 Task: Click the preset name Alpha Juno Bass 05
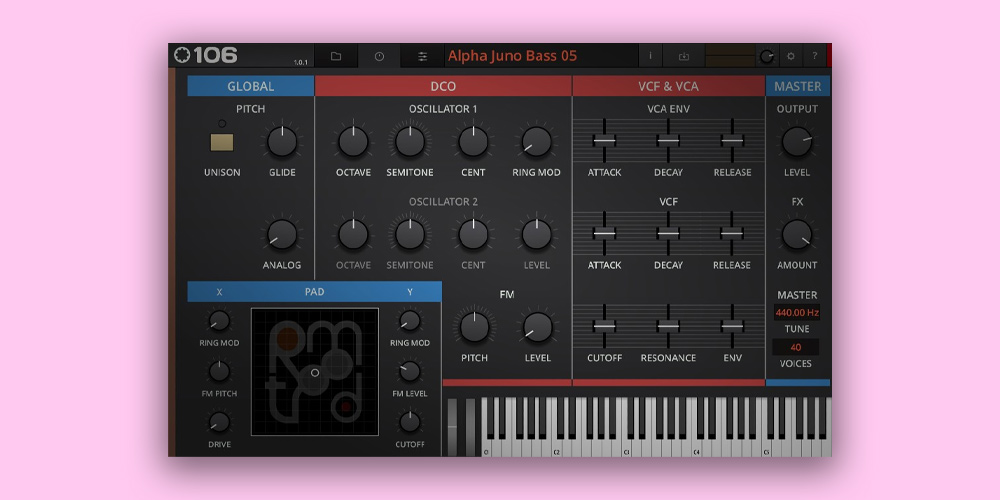tap(512, 56)
